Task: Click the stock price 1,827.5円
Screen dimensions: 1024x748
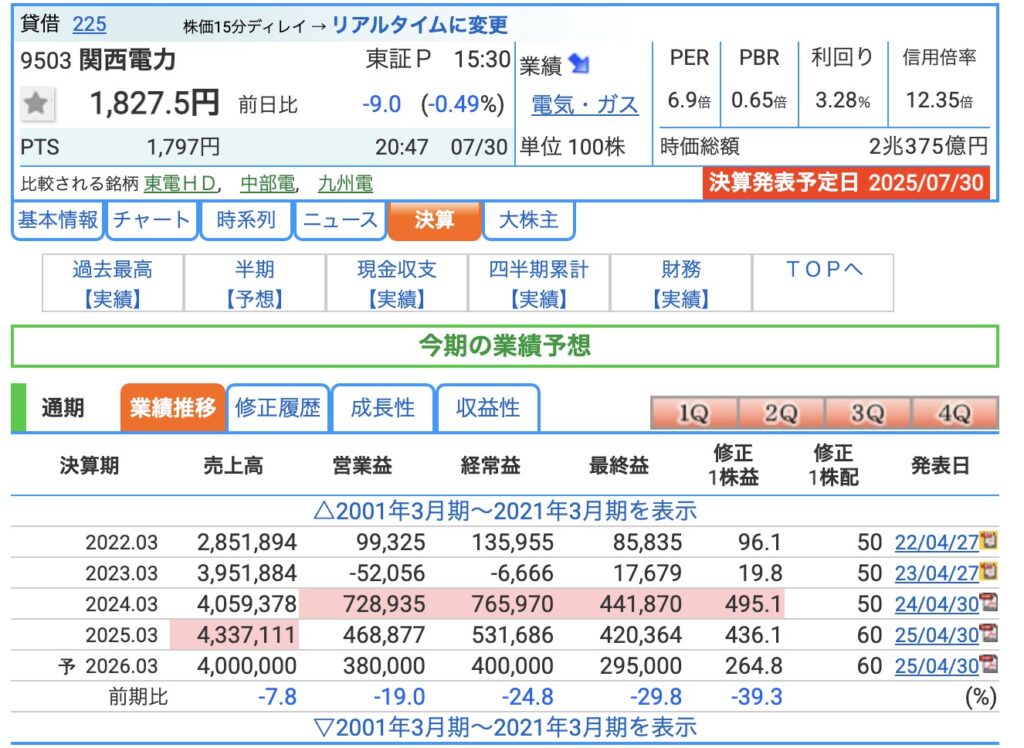Action: tap(154, 103)
